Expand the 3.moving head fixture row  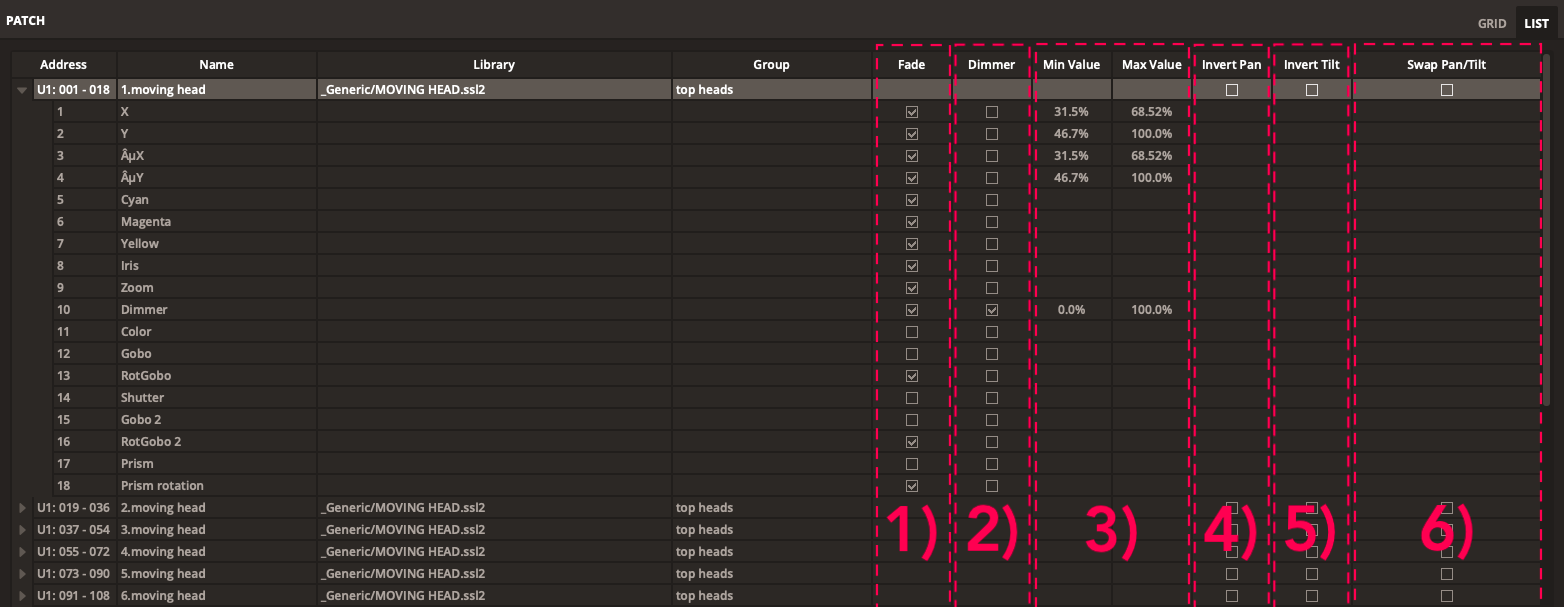click(x=22, y=530)
